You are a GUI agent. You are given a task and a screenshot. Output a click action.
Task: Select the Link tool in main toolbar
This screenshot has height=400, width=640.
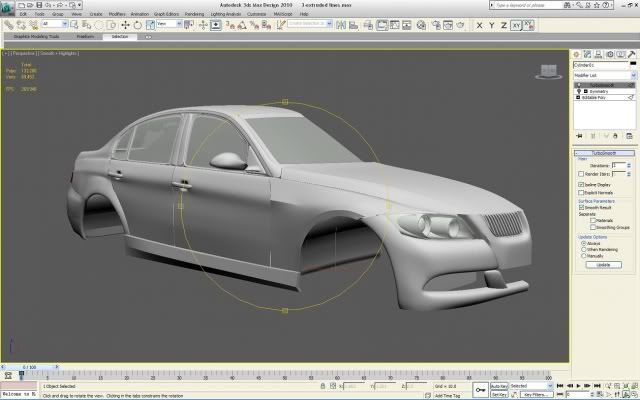pyautogui.click(x=8, y=25)
